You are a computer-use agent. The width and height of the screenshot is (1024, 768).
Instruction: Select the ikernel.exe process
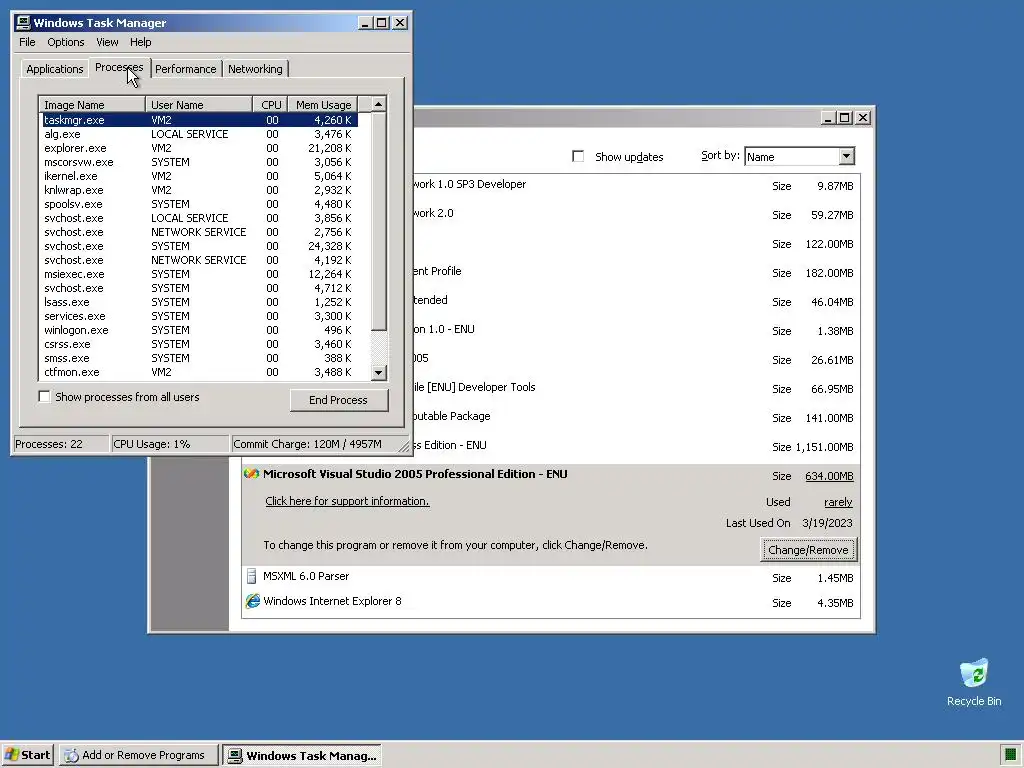tap(199, 176)
